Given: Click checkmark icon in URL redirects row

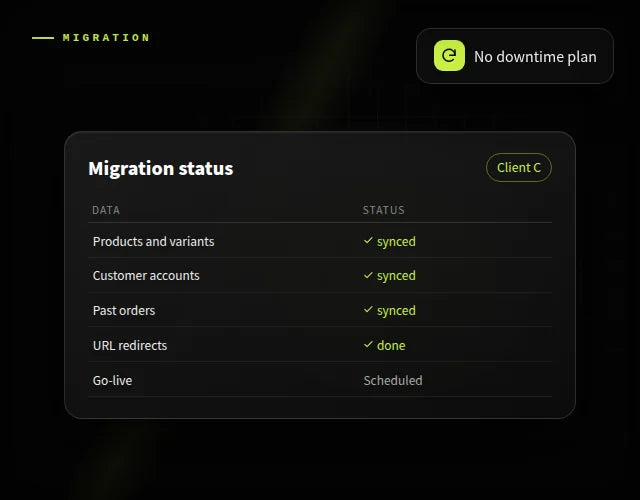Looking at the screenshot, I should tap(368, 344).
